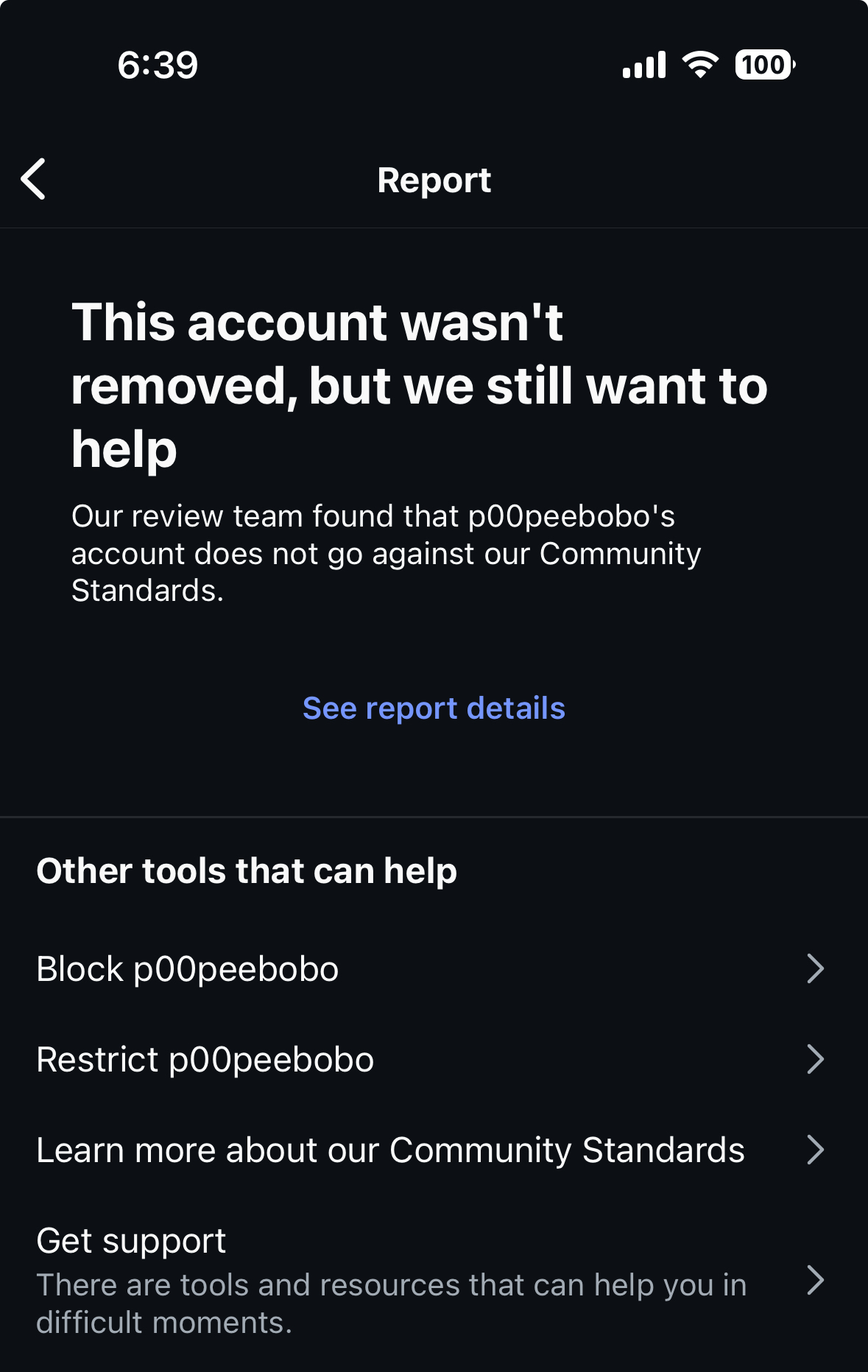This screenshot has height=1372, width=868.
Task: Open the Get support option
Action: coord(132,1241)
